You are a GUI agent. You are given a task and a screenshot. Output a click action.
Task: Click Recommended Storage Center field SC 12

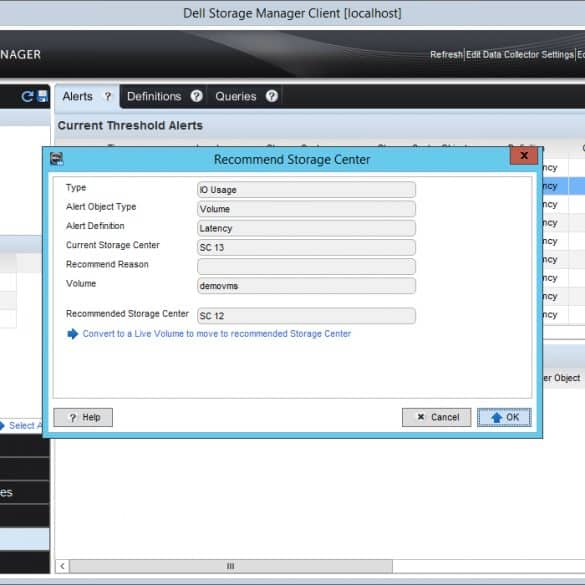point(306,316)
